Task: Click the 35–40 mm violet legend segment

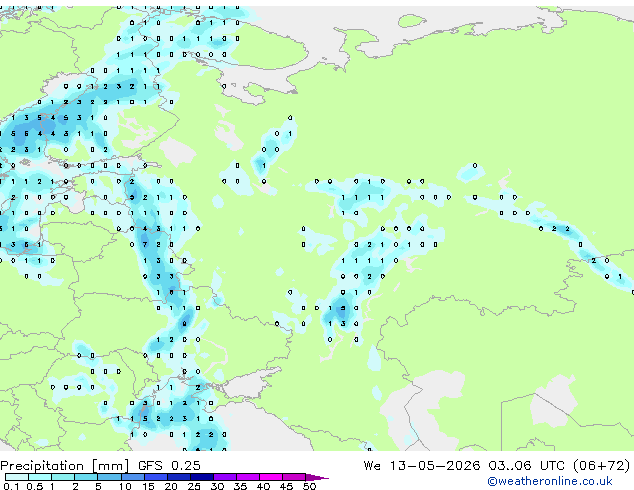Action: pyautogui.click(x=247, y=477)
